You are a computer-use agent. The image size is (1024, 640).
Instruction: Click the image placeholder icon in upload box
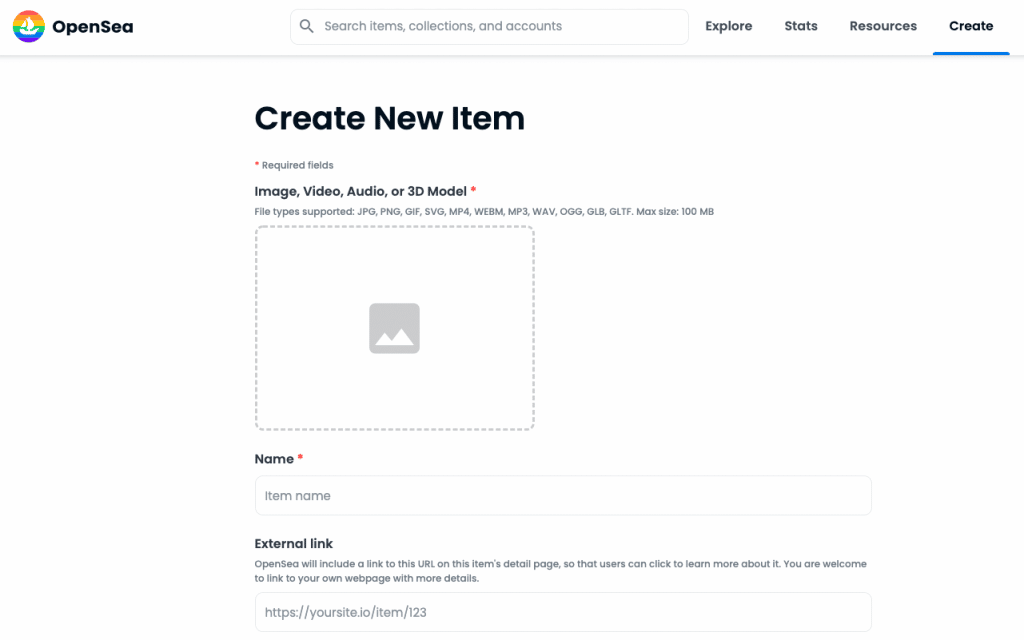(x=394, y=328)
